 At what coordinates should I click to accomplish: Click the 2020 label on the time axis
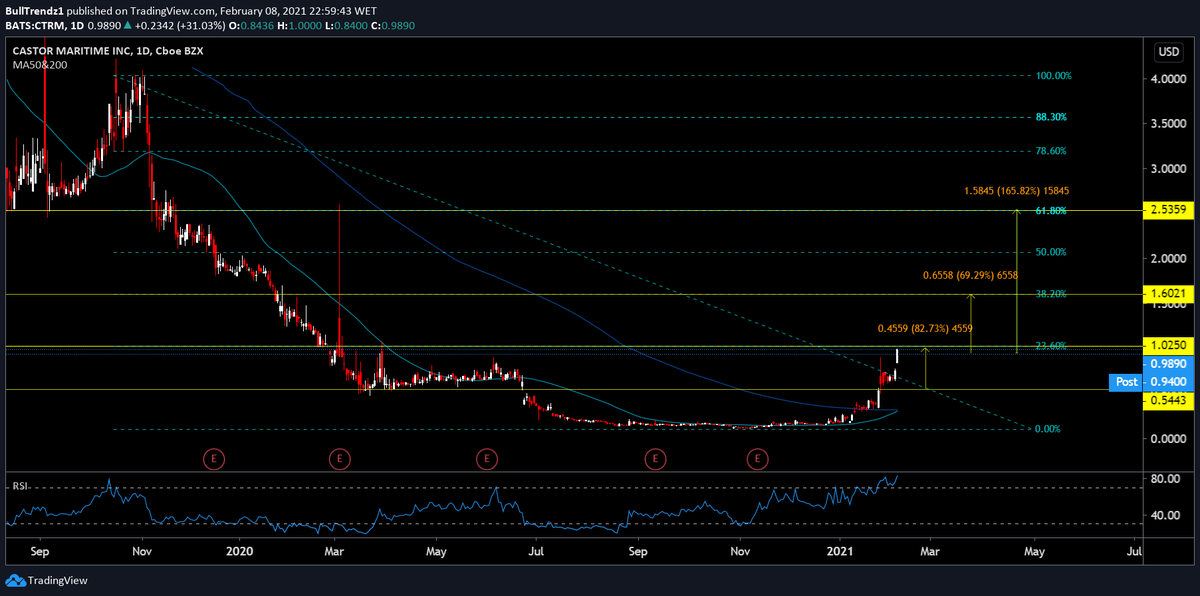240,550
